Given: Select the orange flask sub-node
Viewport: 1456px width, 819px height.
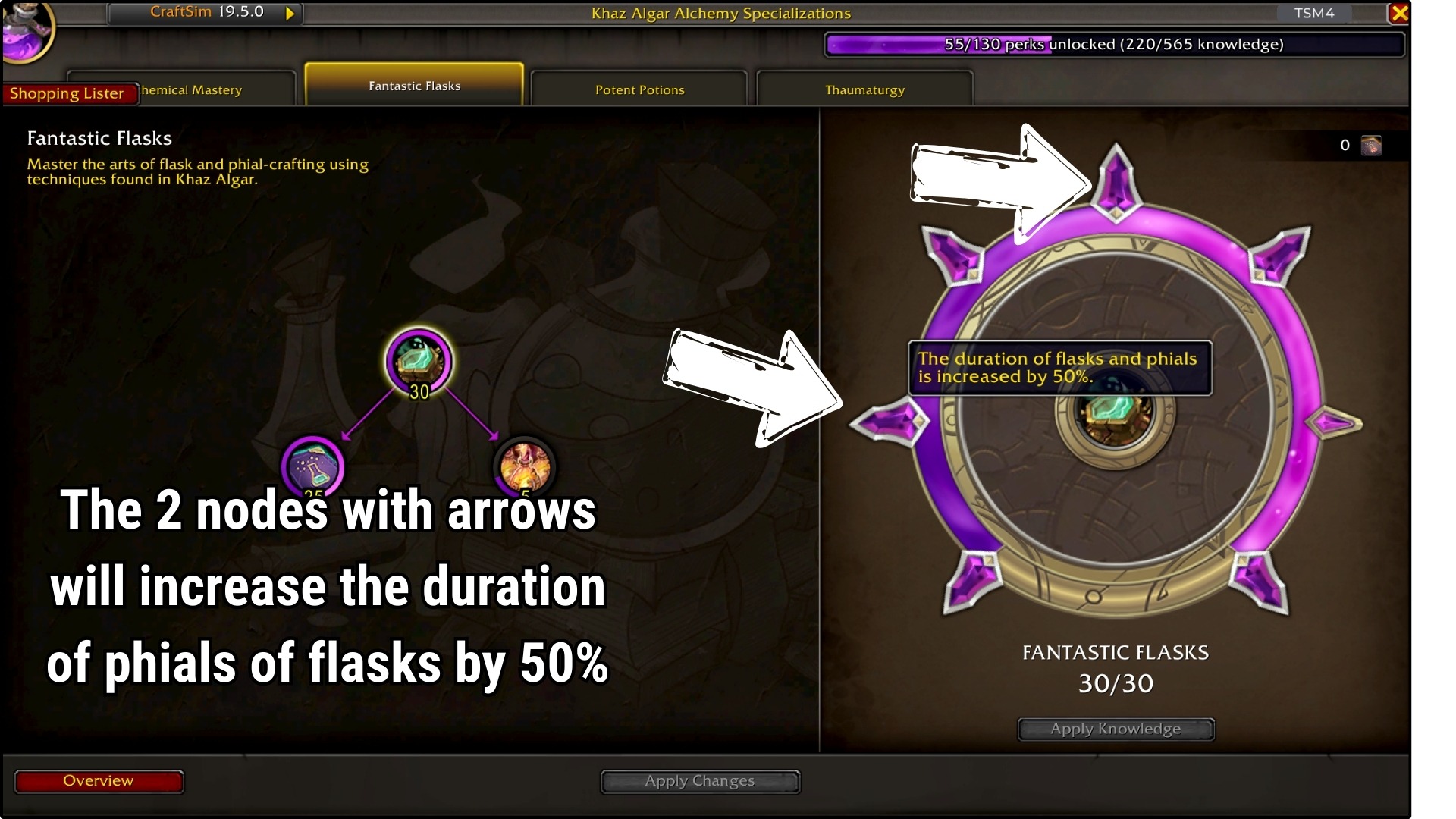Looking at the screenshot, I should tap(524, 466).
